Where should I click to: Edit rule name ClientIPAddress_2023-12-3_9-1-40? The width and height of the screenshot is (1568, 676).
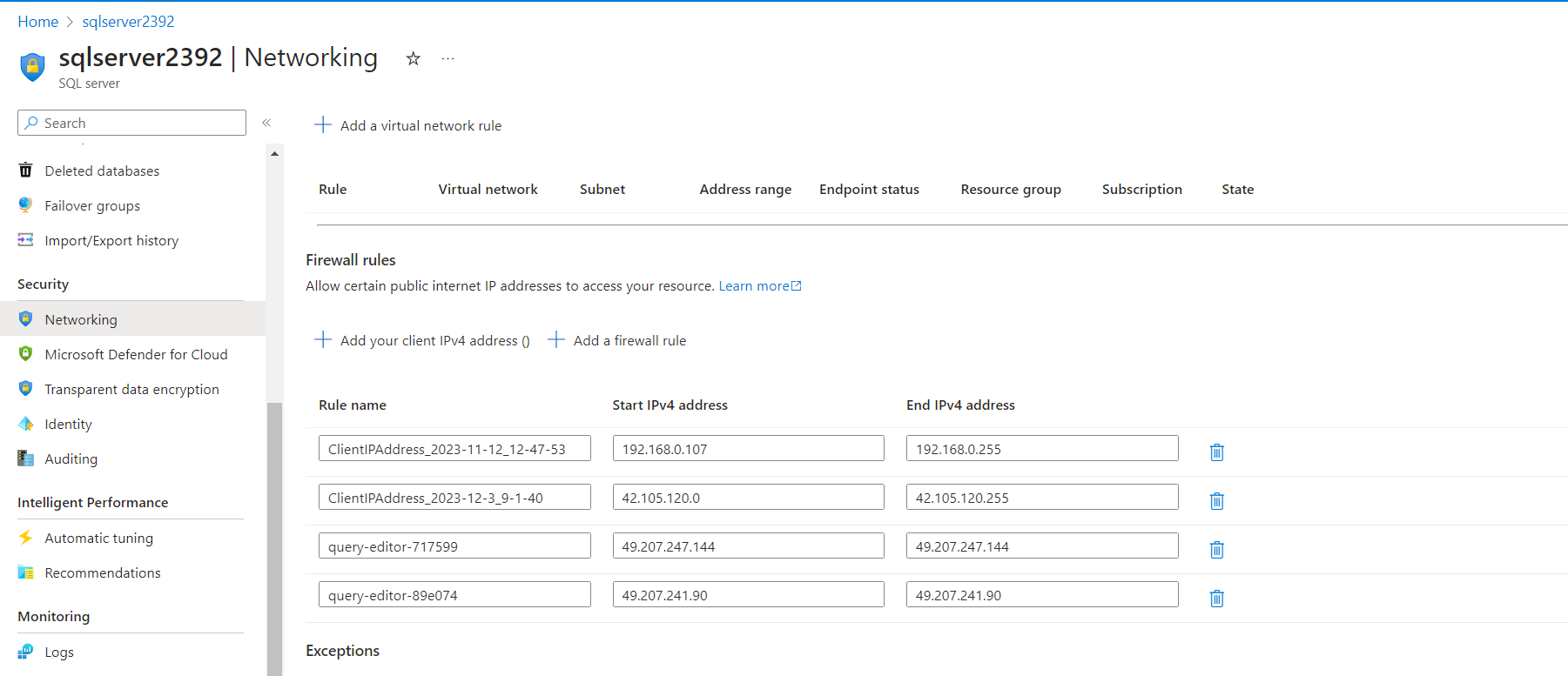(x=454, y=498)
